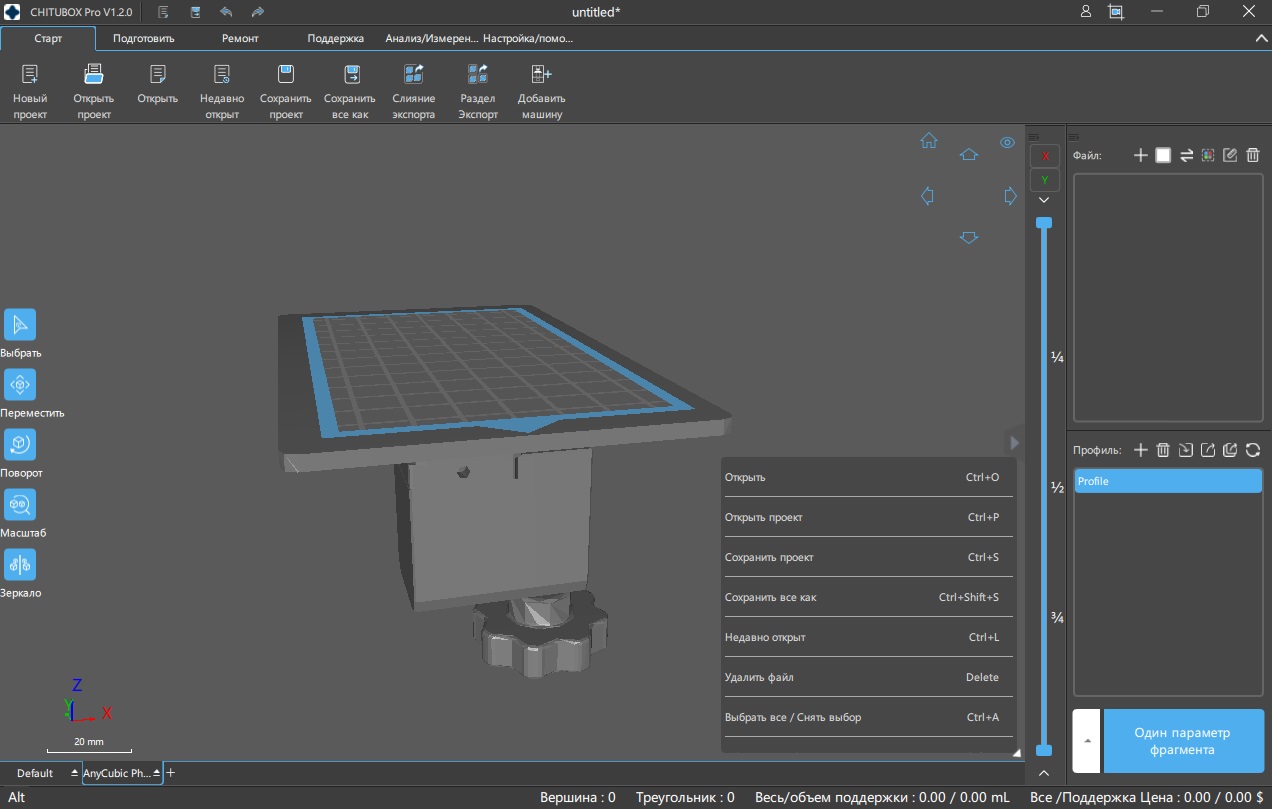Click the Зеркало mirror tool

[x=20, y=565]
